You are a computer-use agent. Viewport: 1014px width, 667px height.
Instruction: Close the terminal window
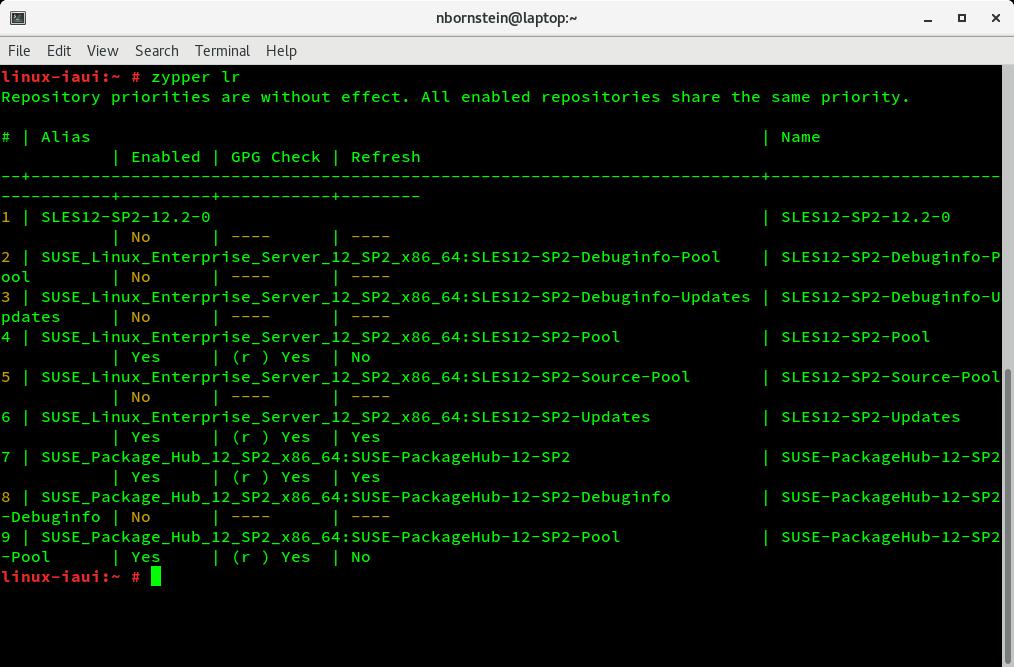click(x=996, y=18)
